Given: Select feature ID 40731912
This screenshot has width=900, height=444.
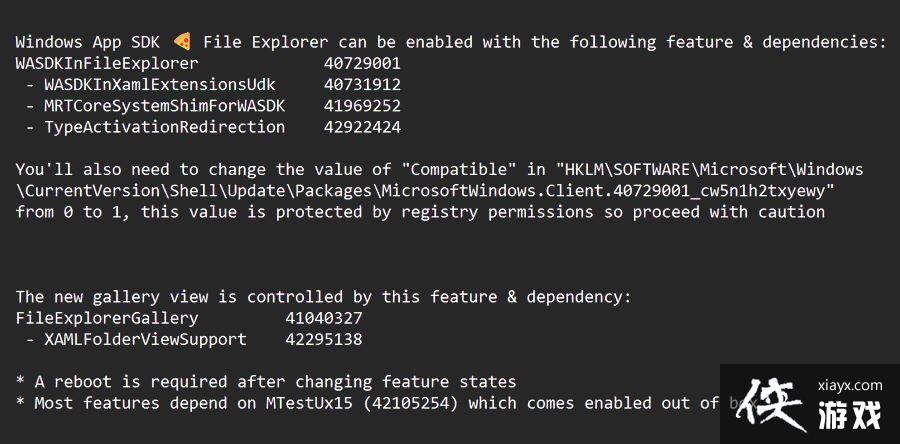Looking at the screenshot, I should (362, 84).
